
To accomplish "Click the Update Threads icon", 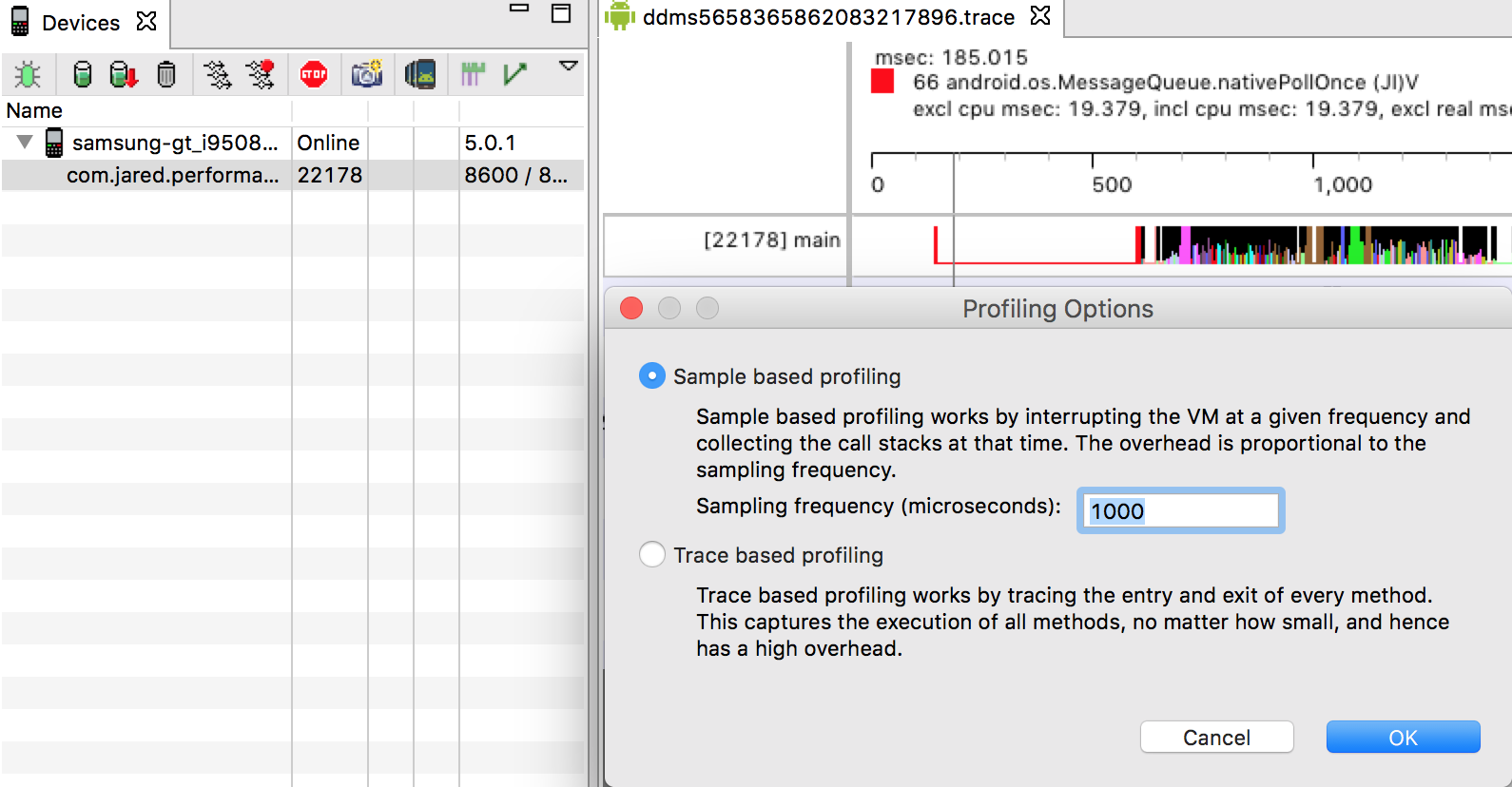I will click(217, 74).
